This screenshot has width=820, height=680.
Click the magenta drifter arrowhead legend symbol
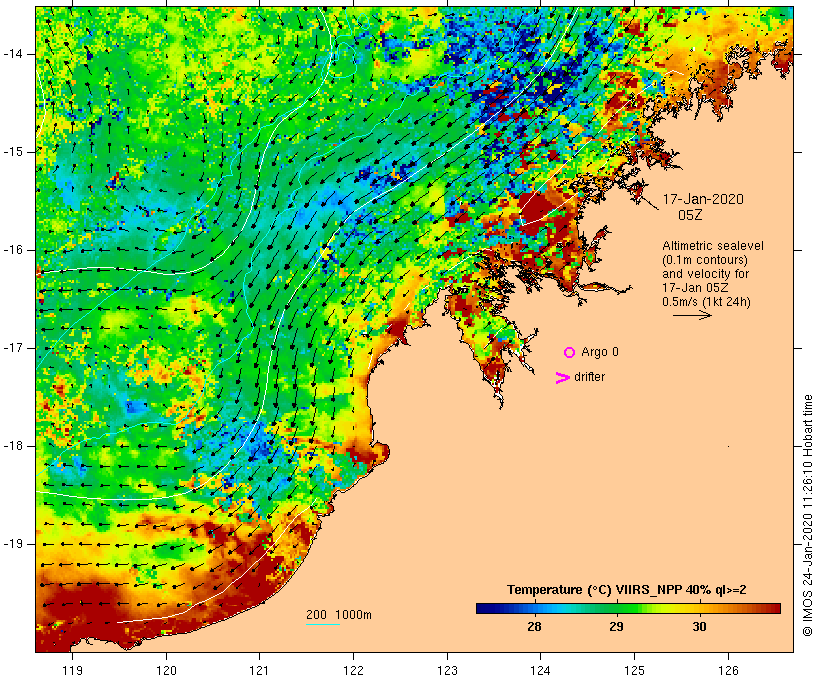click(x=562, y=378)
